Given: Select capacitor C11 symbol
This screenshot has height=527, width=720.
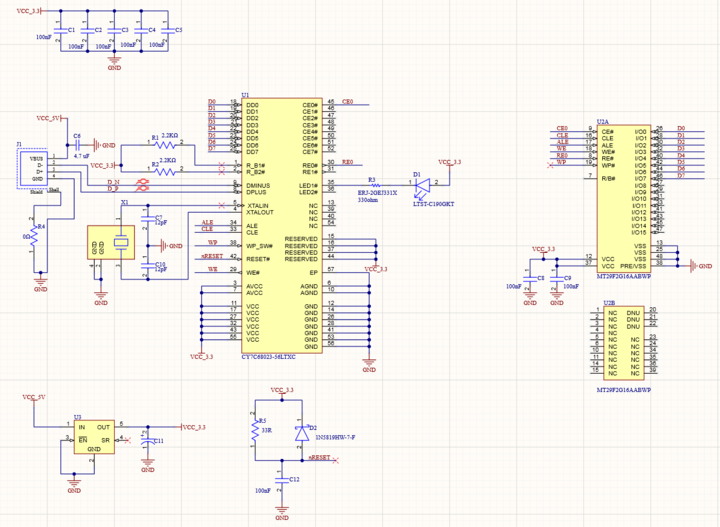Looking at the screenshot, I should (147, 441).
